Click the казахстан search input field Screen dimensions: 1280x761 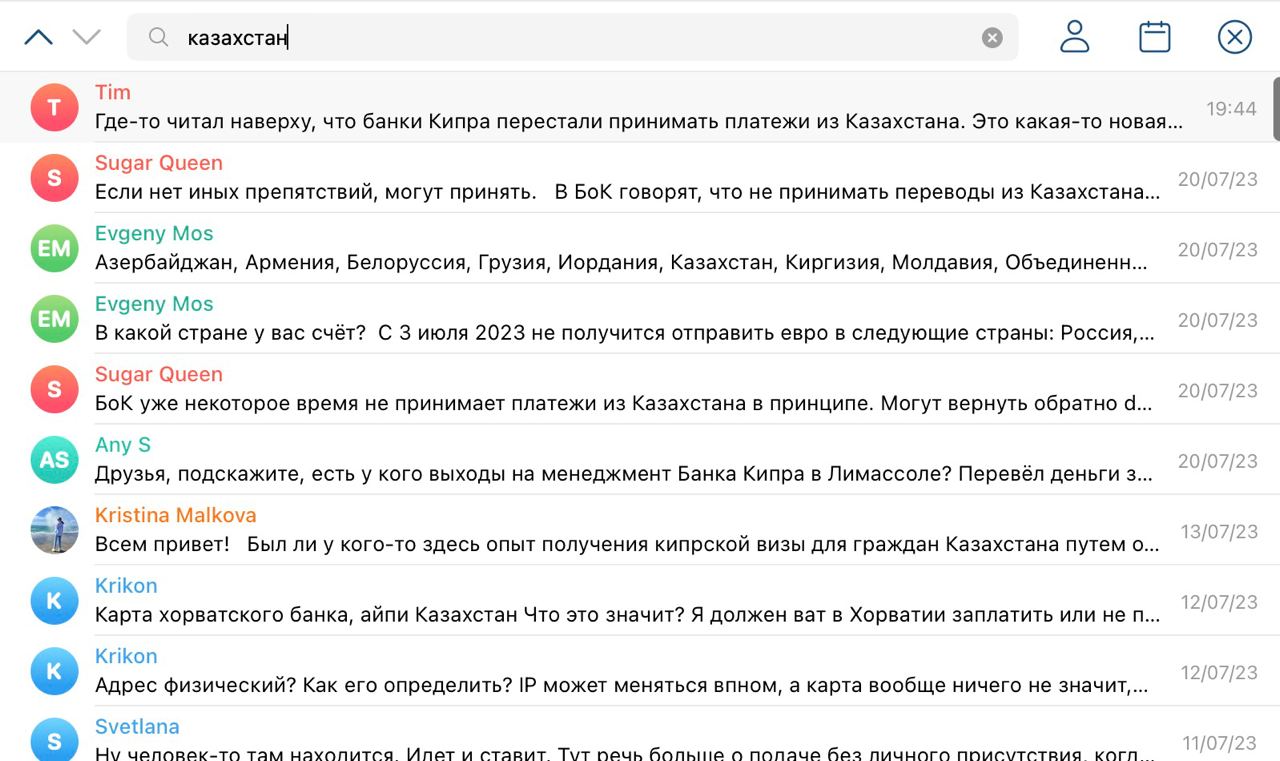[x=580, y=38]
